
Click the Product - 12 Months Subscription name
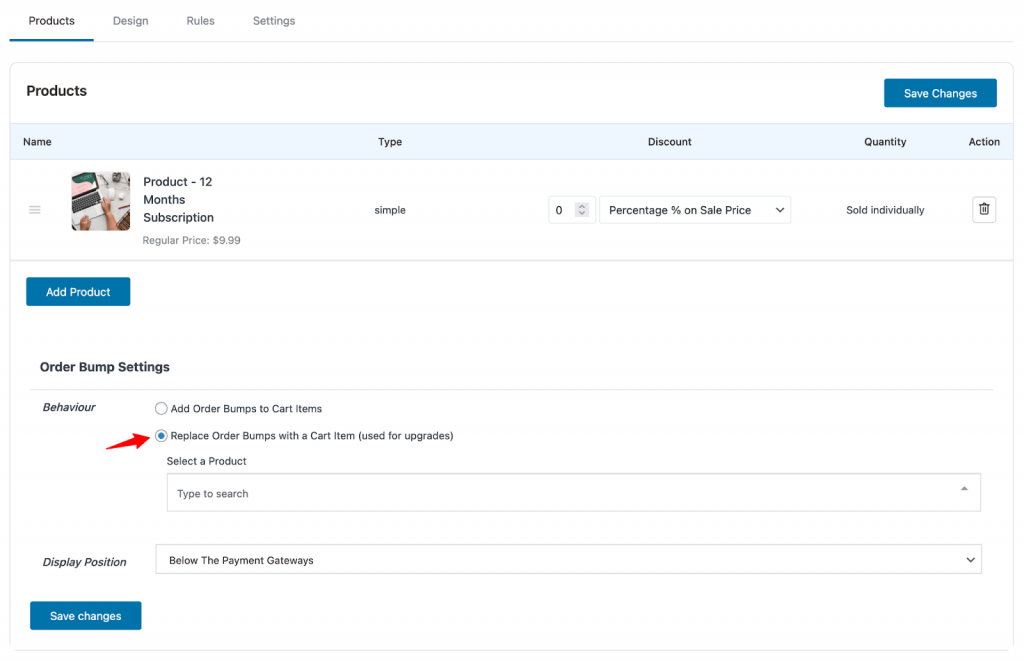click(178, 199)
